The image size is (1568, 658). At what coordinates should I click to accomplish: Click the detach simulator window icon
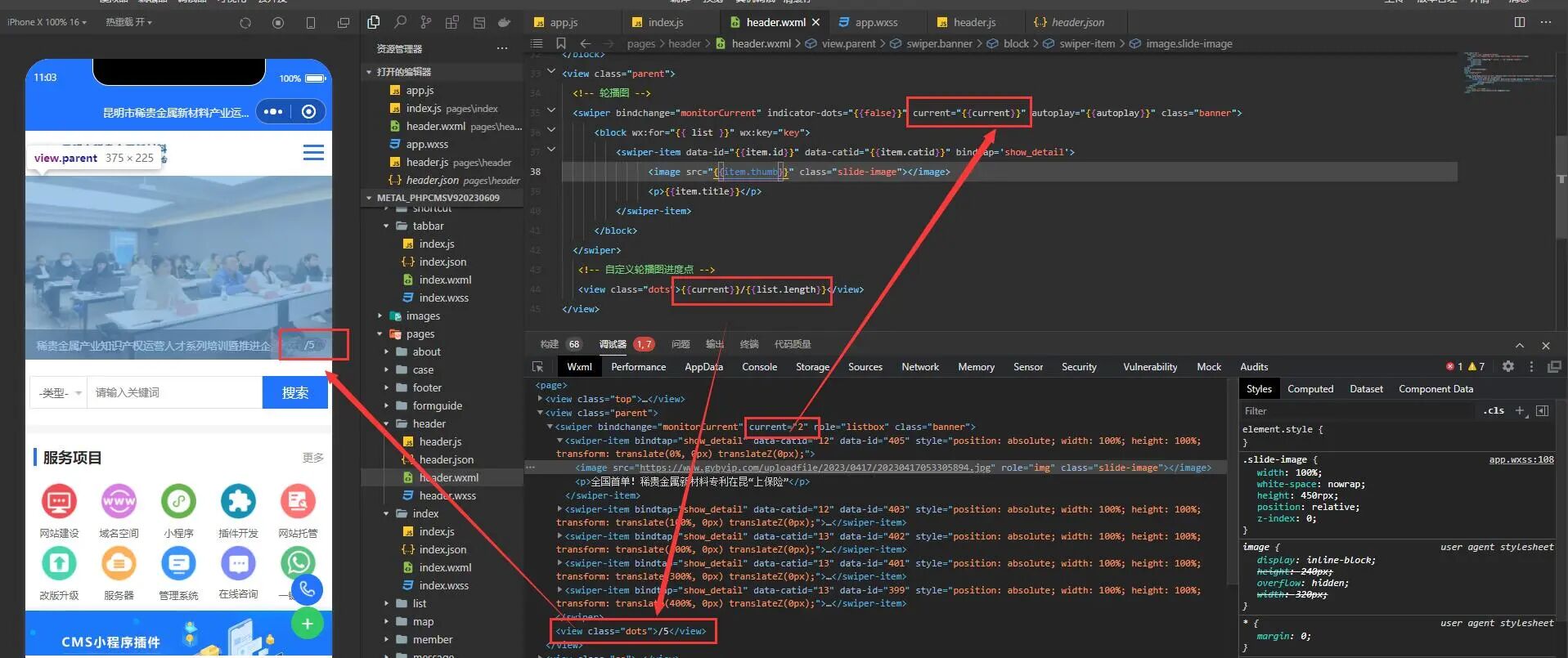click(344, 23)
